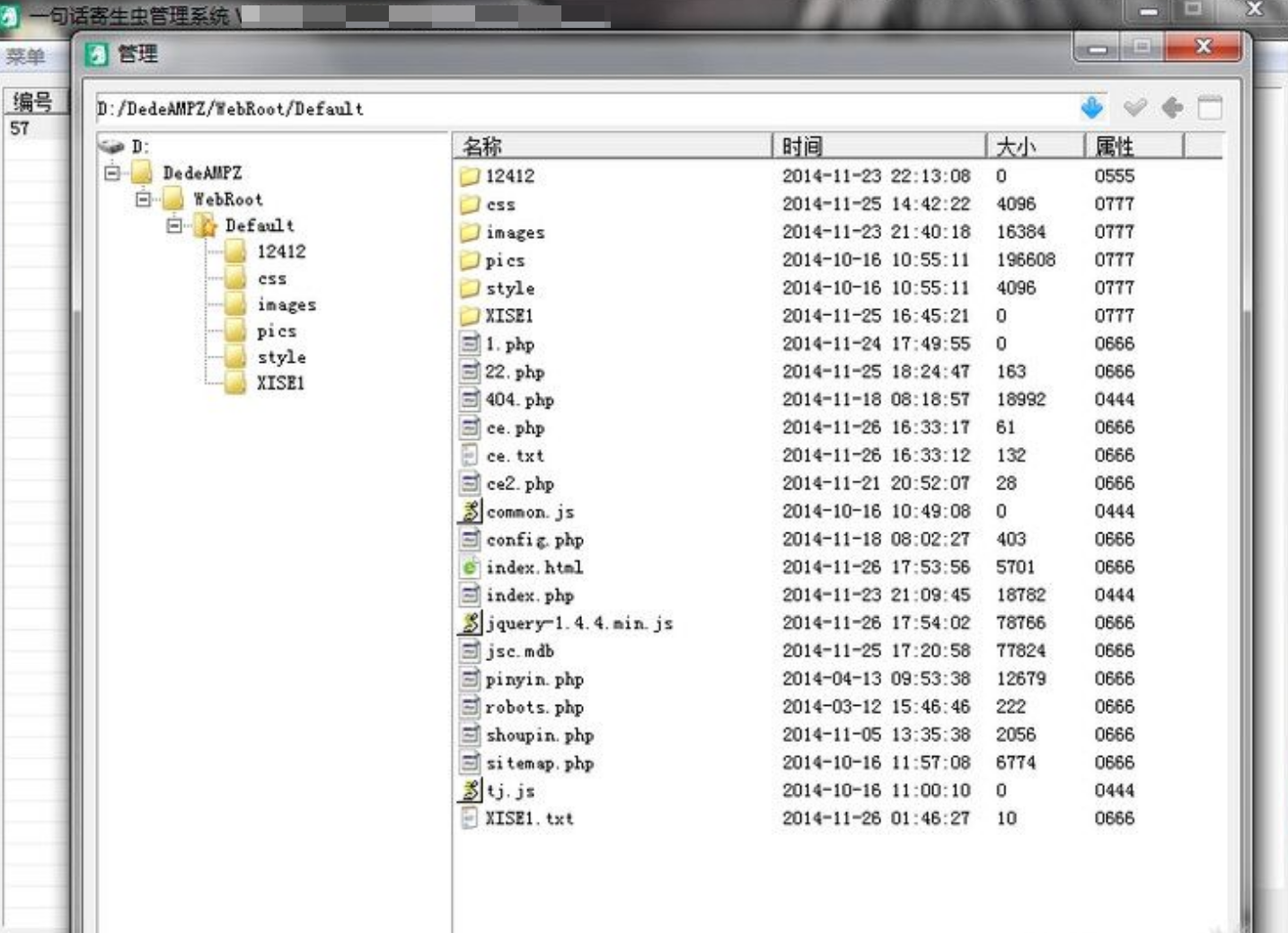This screenshot has width=1288, height=933.
Task: Click the size value 196608 of pics
Action: pos(1026,260)
